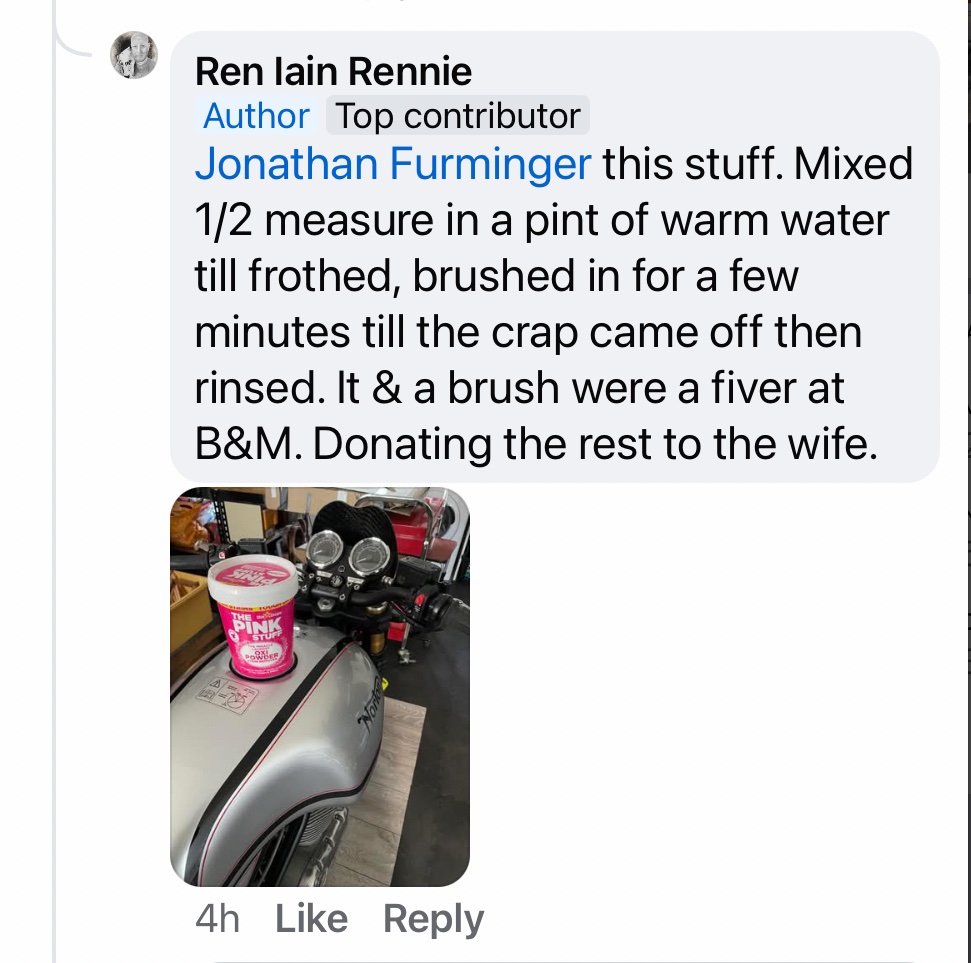Click the Ren Iain Rennie author name

point(333,71)
